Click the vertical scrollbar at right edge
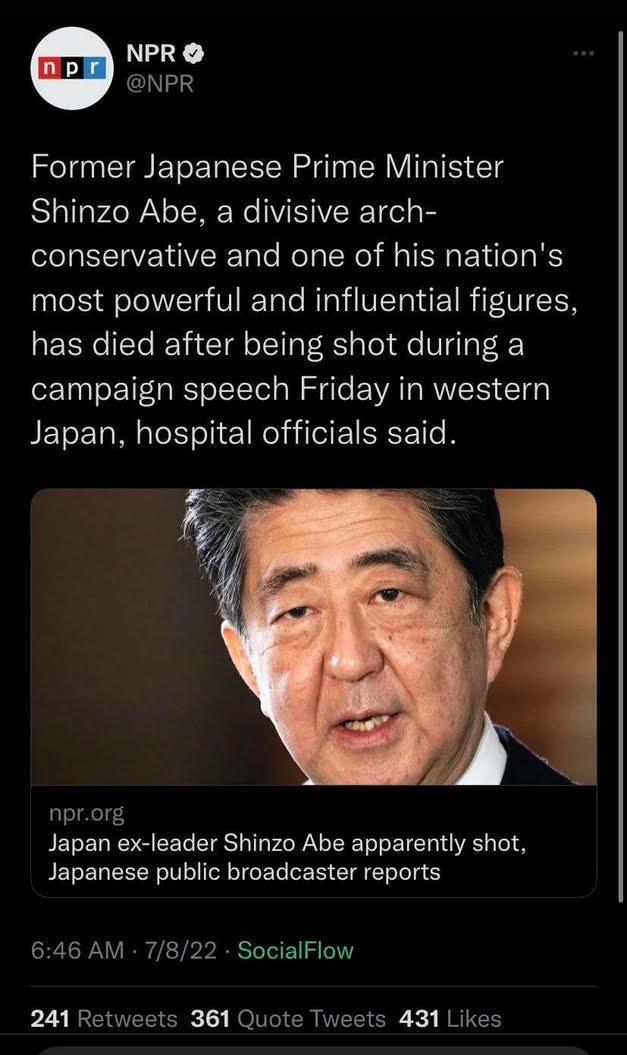627x1055 pixels. [620, 464]
